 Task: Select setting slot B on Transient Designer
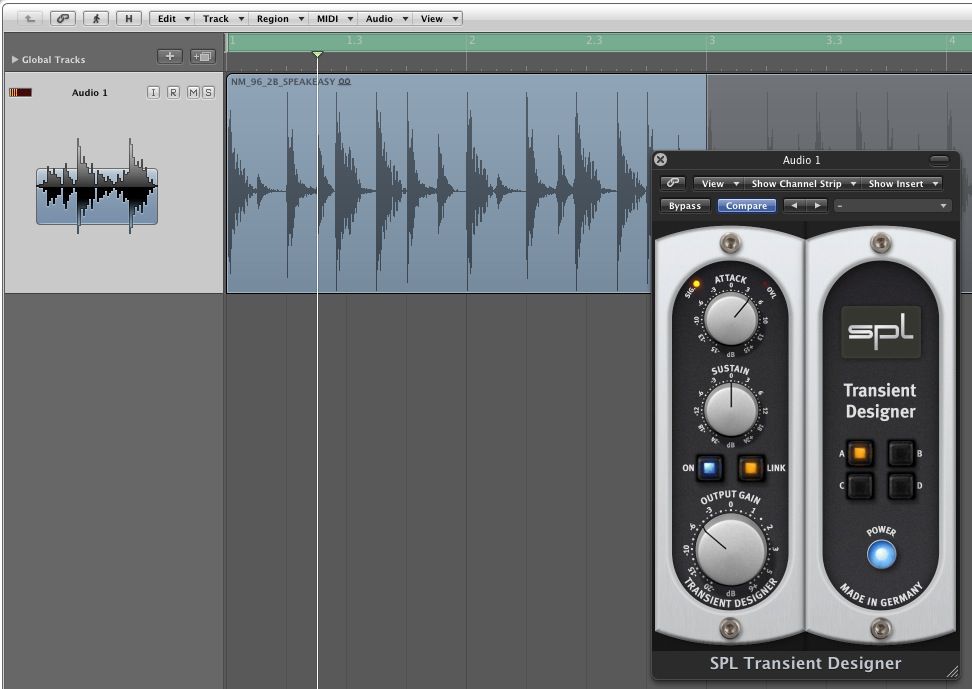901,453
